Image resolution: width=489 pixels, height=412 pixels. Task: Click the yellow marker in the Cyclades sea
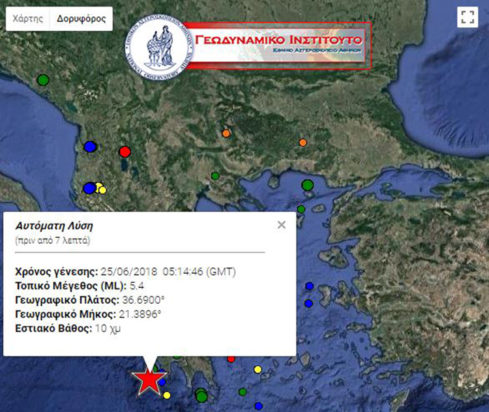click(x=258, y=369)
